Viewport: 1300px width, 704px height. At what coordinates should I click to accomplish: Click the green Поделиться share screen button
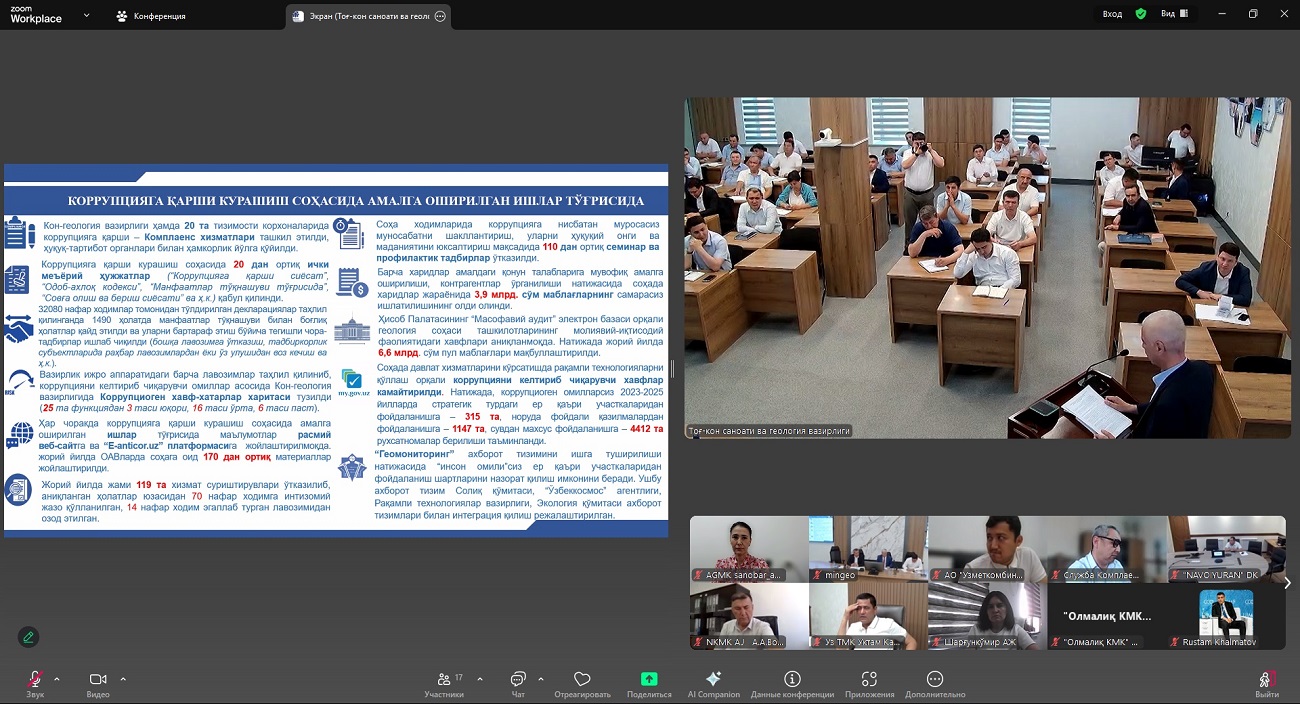click(x=649, y=682)
